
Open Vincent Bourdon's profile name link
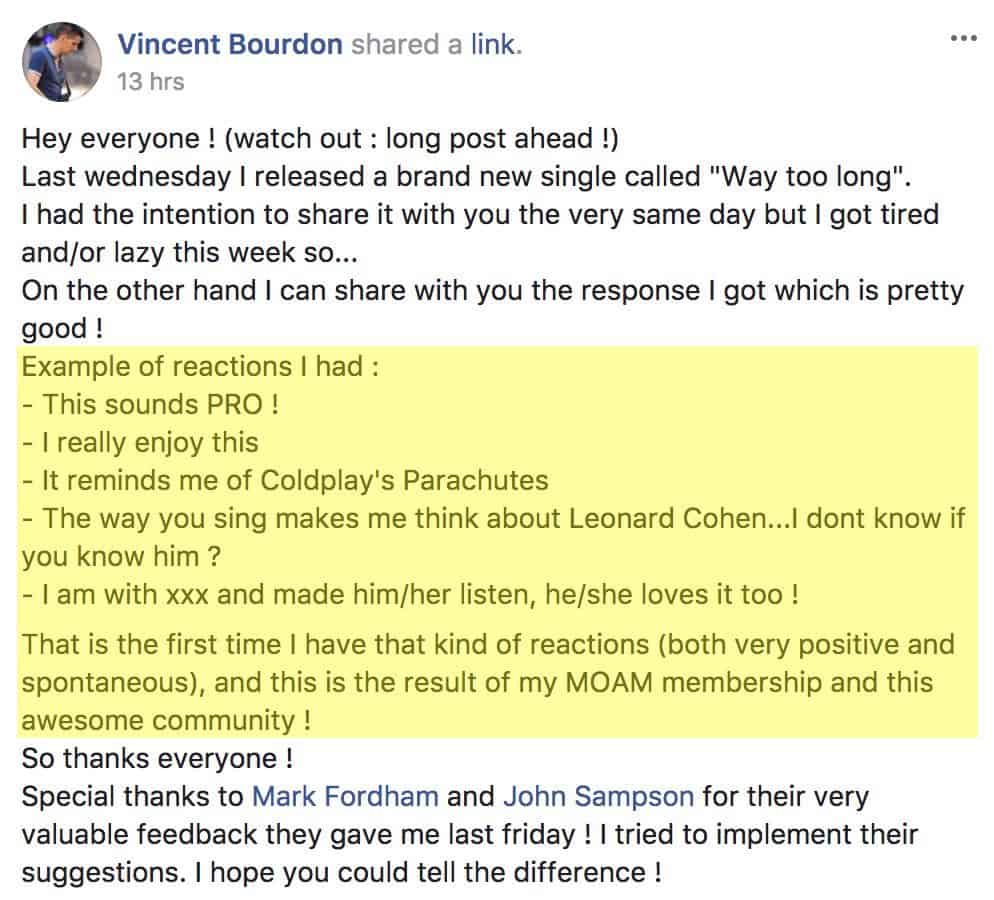[230, 44]
